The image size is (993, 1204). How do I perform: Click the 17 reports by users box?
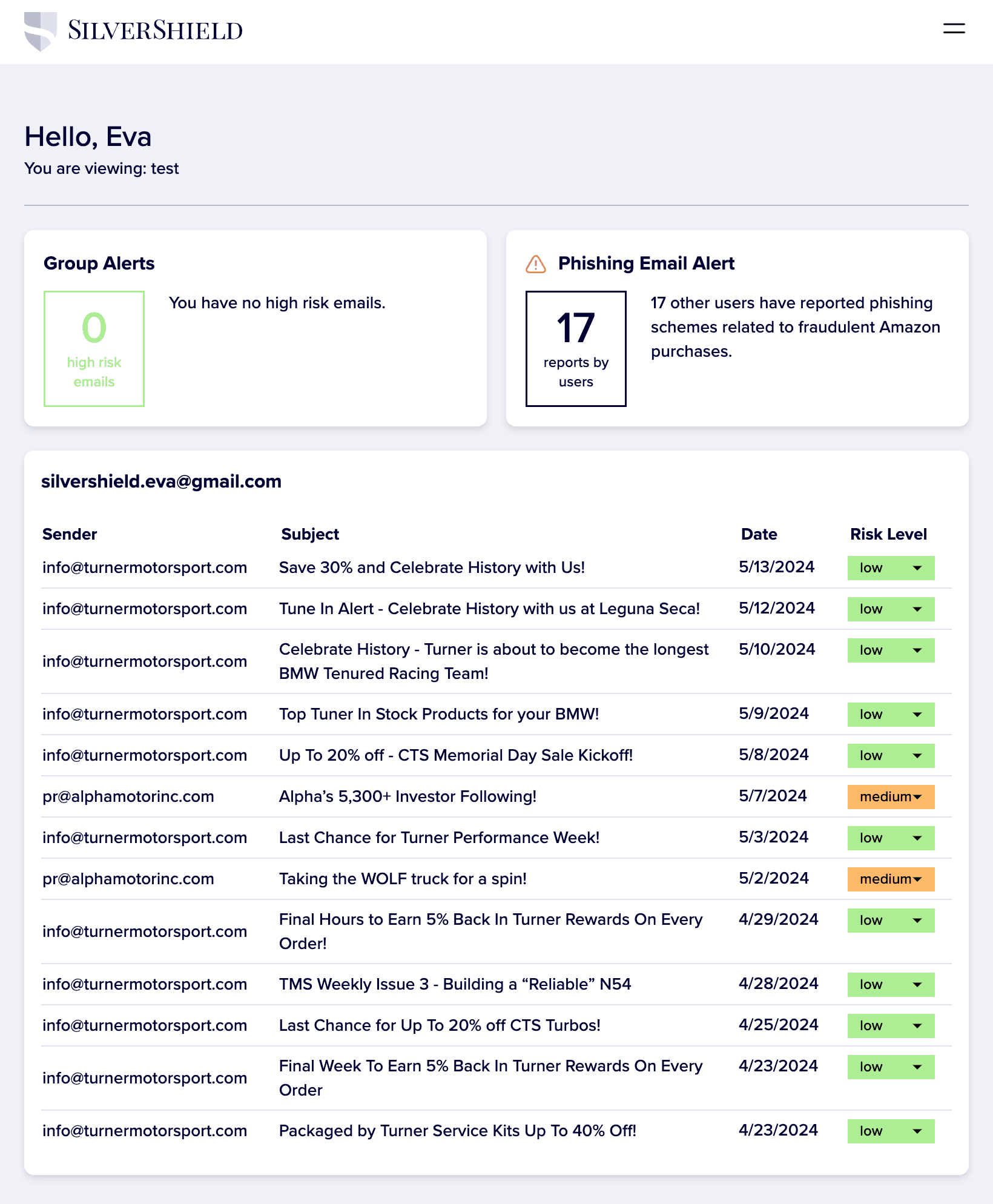point(576,349)
